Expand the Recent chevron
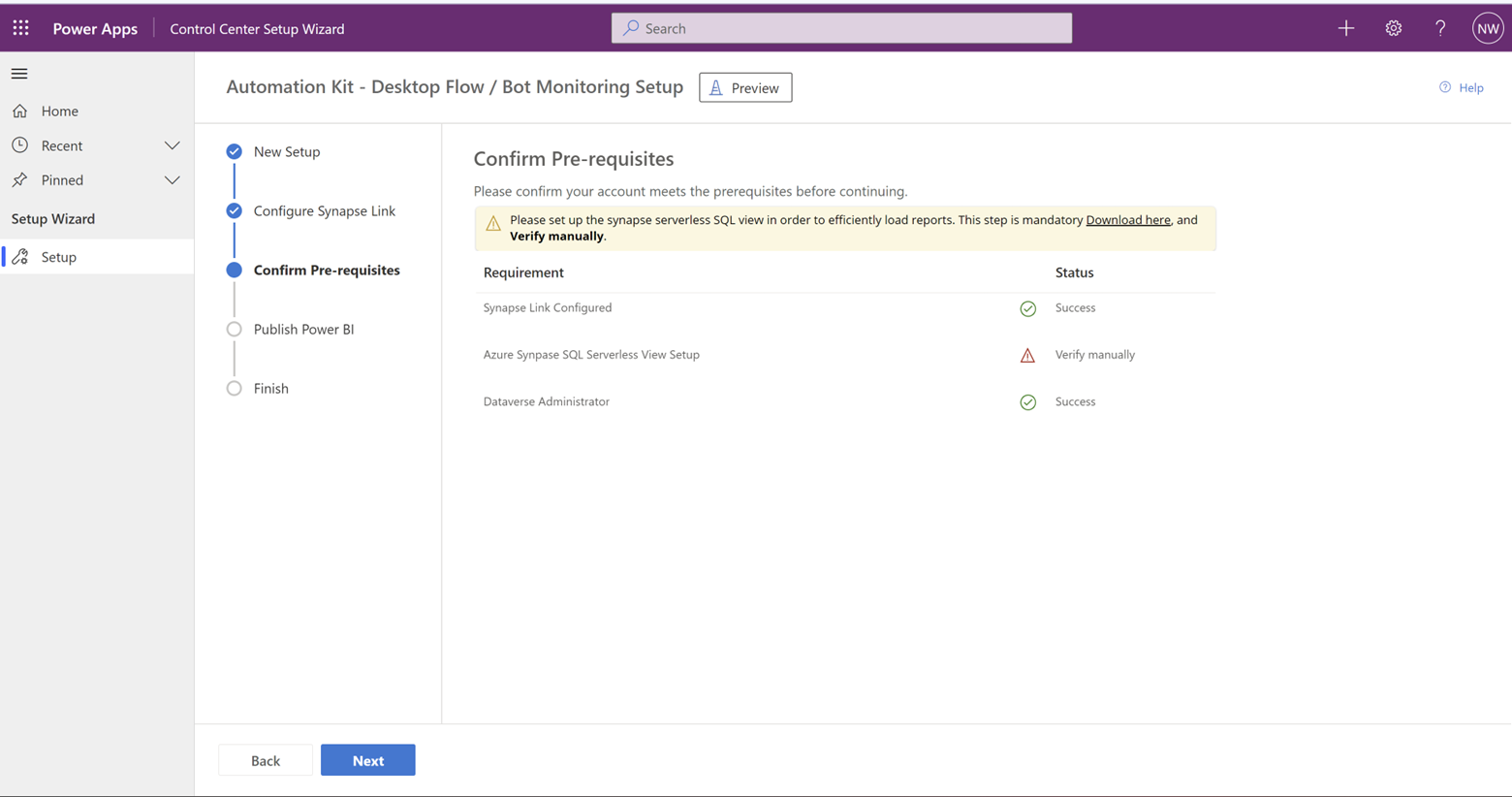 click(x=173, y=145)
